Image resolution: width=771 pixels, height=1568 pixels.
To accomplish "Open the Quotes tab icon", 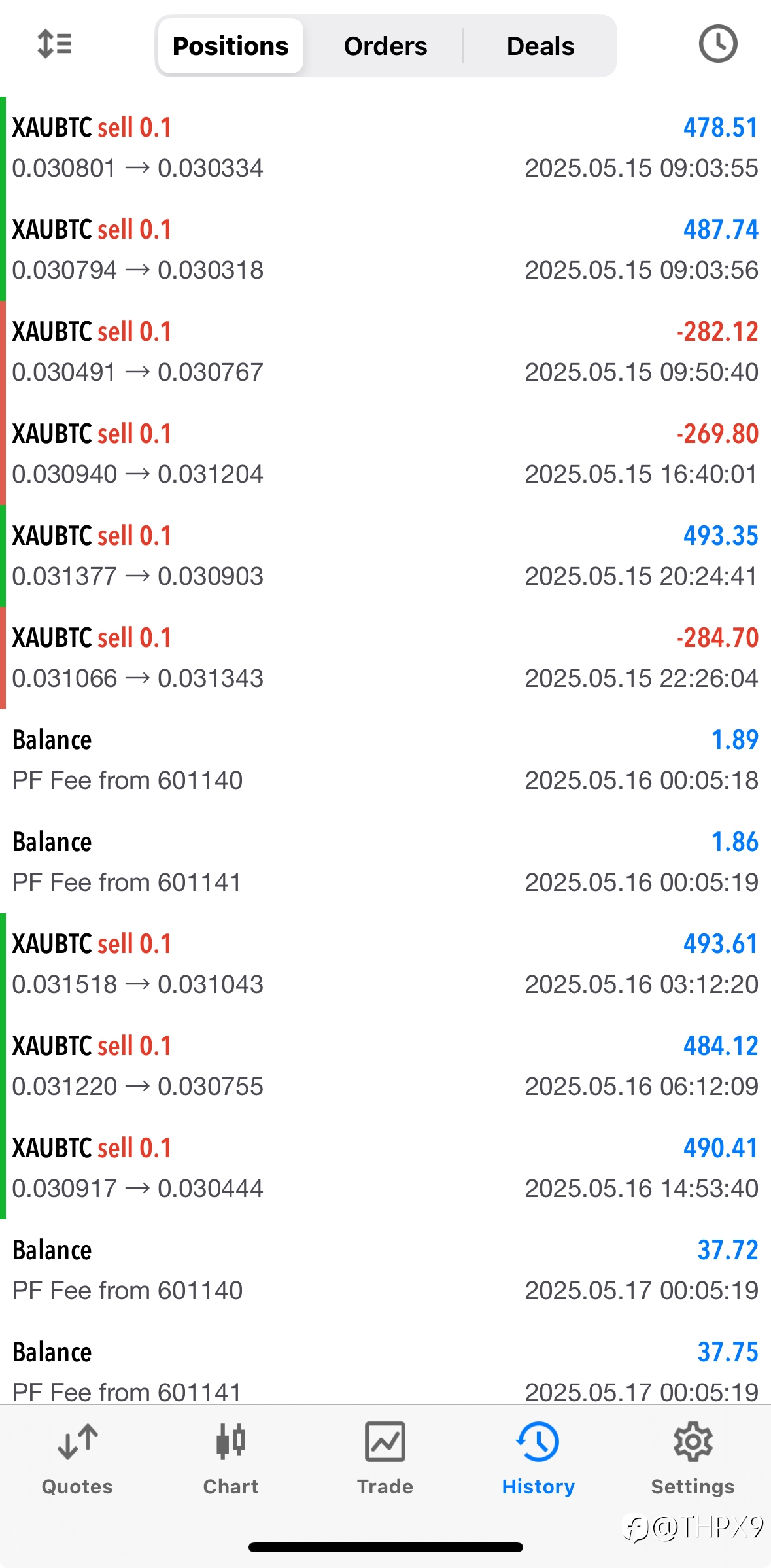I will click(77, 1442).
